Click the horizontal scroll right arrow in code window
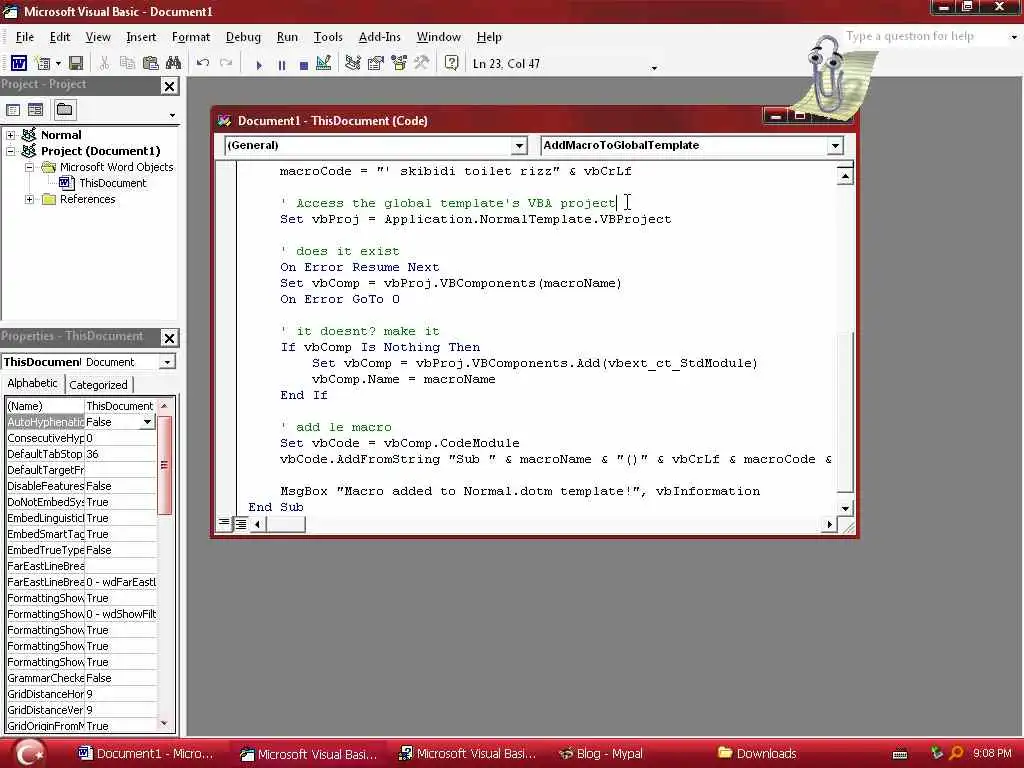The height and width of the screenshot is (768, 1024). point(829,524)
